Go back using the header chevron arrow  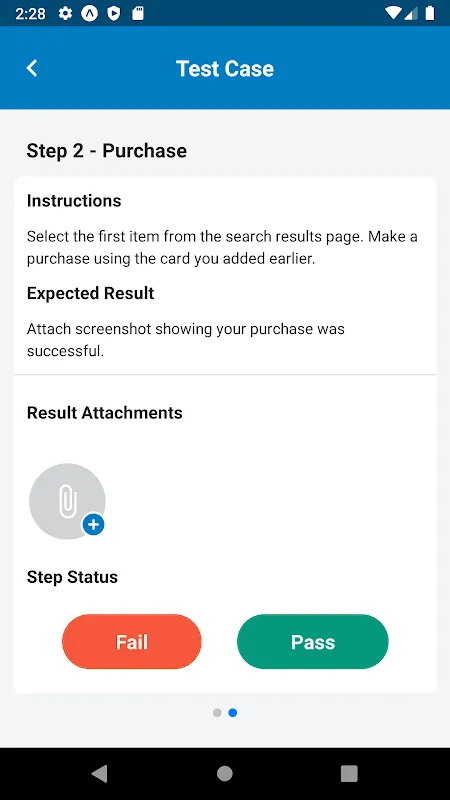pyautogui.click(x=32, y=68)
